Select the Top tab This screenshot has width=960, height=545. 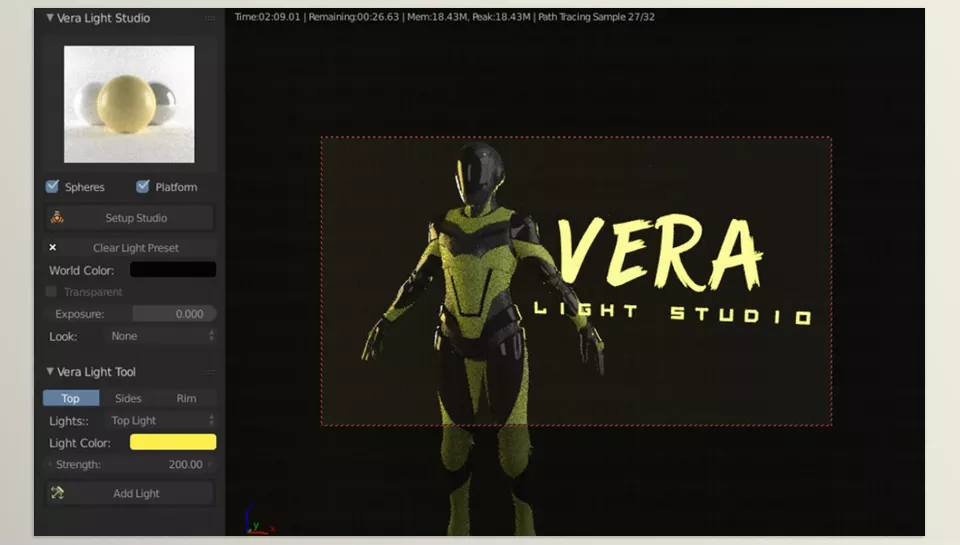[71, 398]
